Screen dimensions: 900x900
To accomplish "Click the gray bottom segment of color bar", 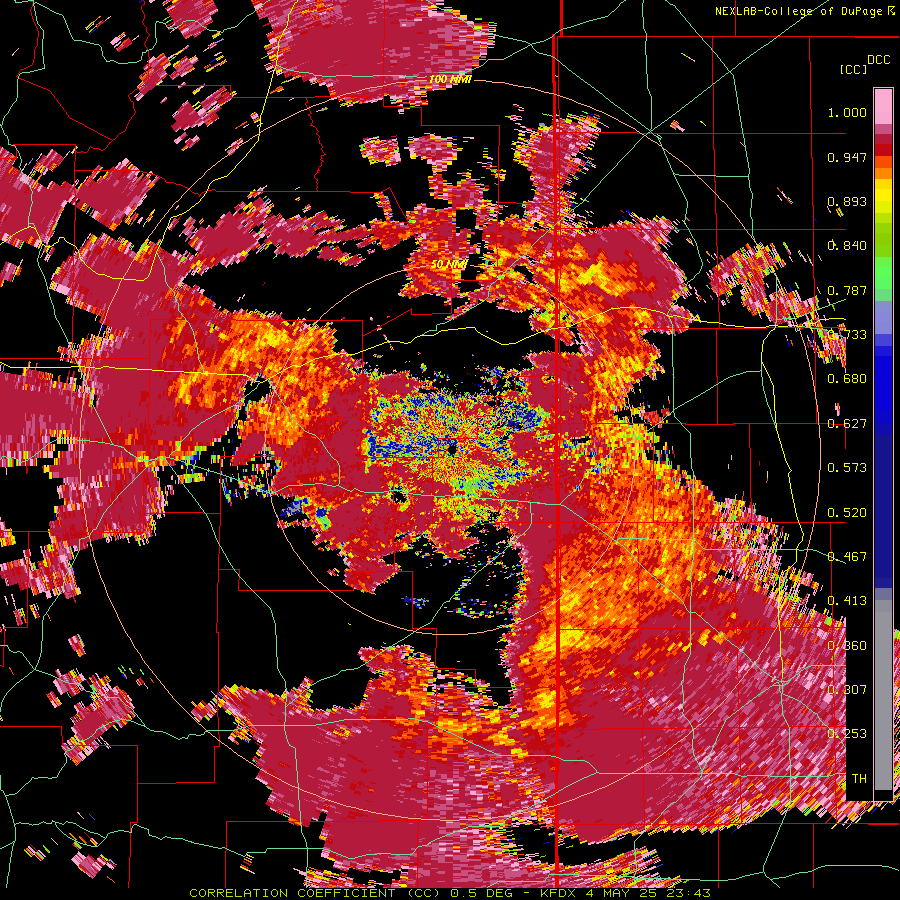I will pos(883,695).
